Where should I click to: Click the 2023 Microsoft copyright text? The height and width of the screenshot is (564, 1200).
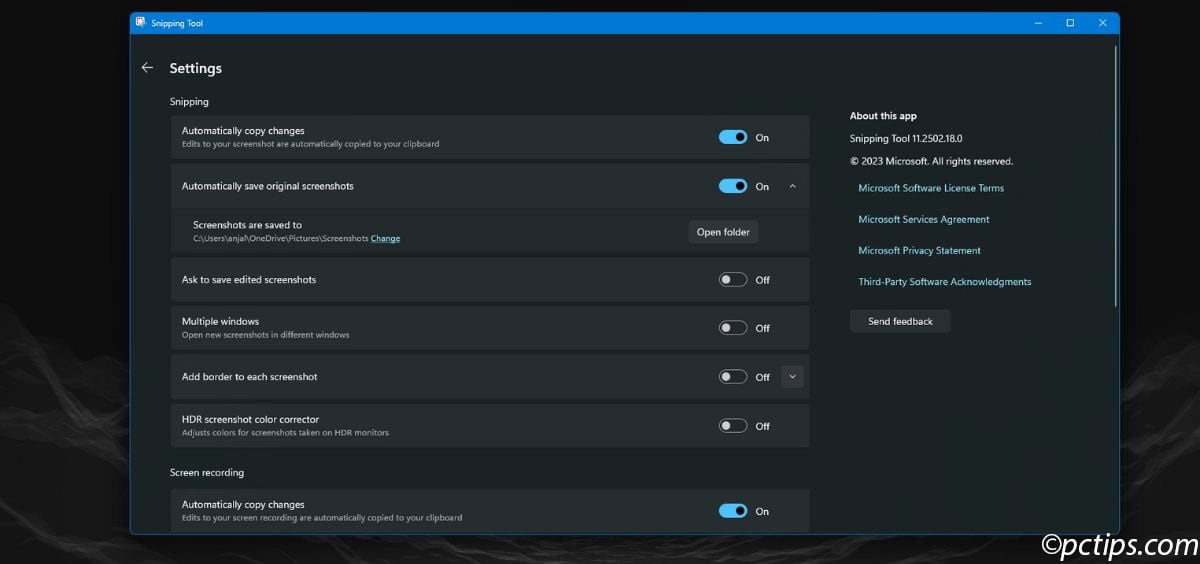pyautogui.click(x=931, y=161)
